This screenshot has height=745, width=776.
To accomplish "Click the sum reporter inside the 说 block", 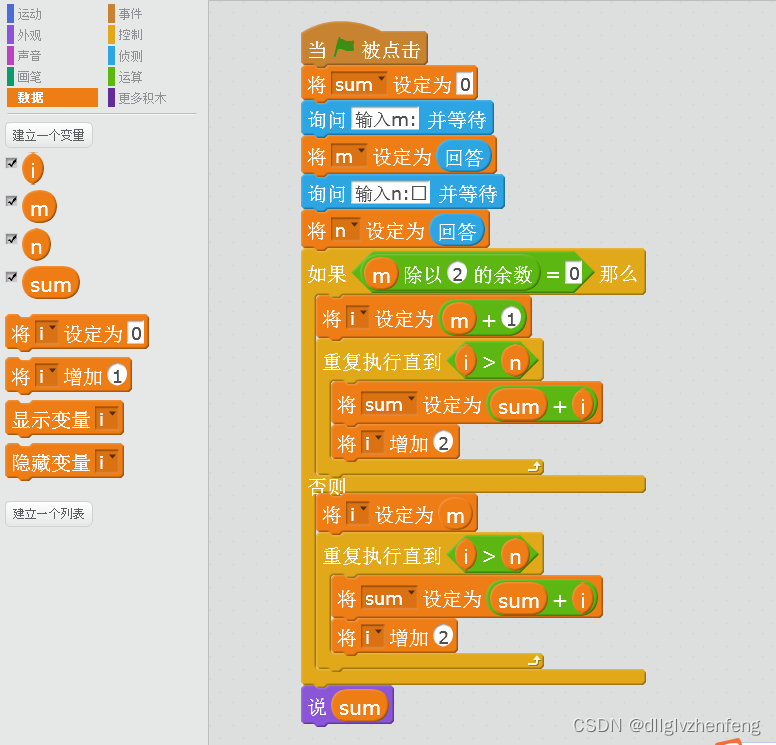I will tap(360, 707).
